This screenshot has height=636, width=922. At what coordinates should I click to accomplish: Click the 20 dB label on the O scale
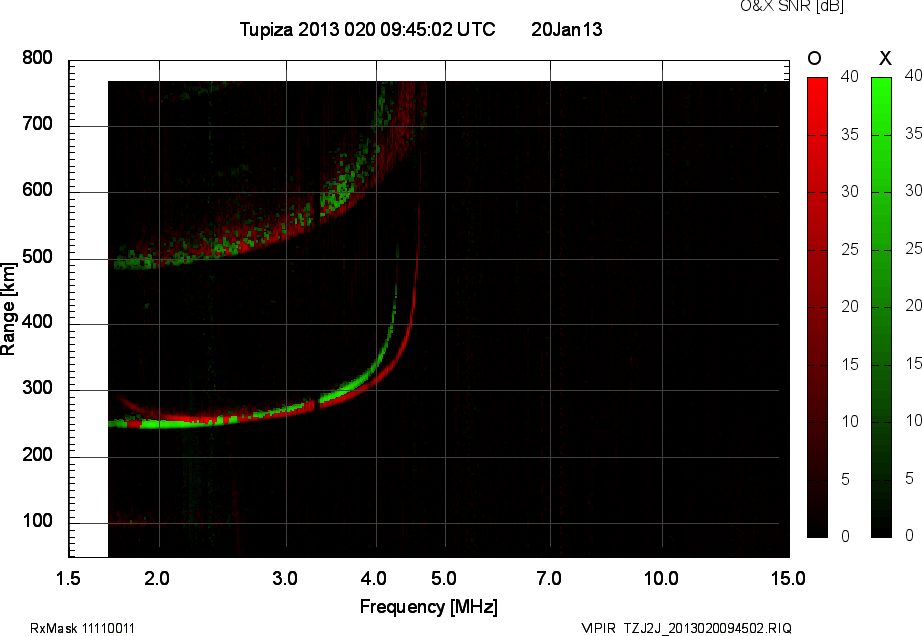coord(850,306)
